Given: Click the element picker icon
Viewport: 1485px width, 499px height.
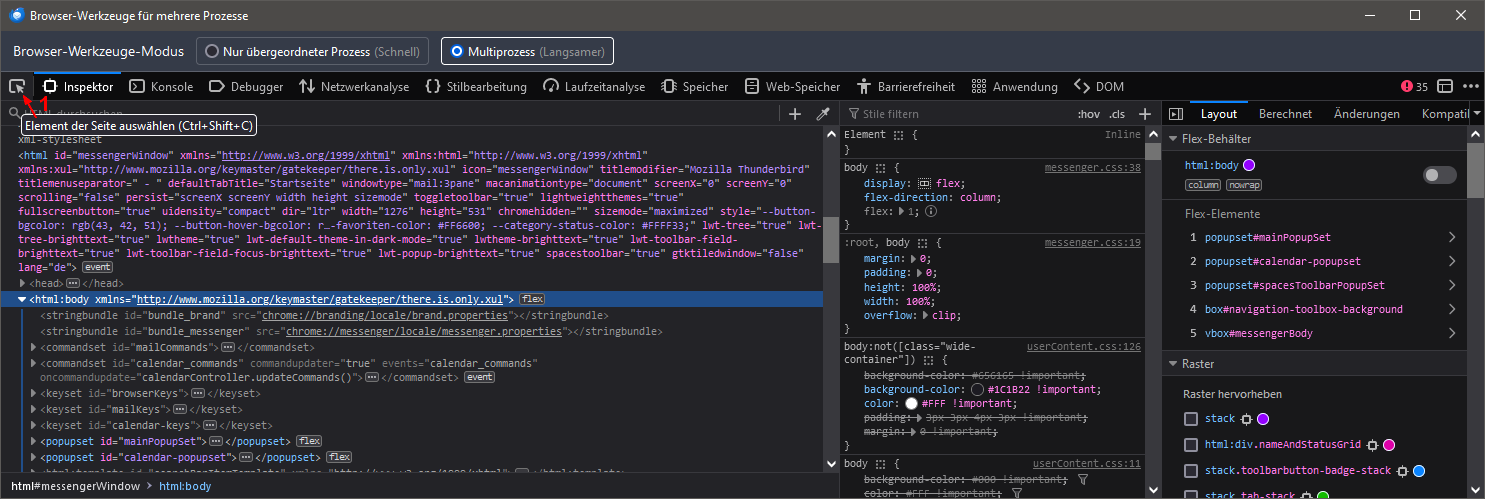Looking at the screenshot, I should click(x=17, y=87).
